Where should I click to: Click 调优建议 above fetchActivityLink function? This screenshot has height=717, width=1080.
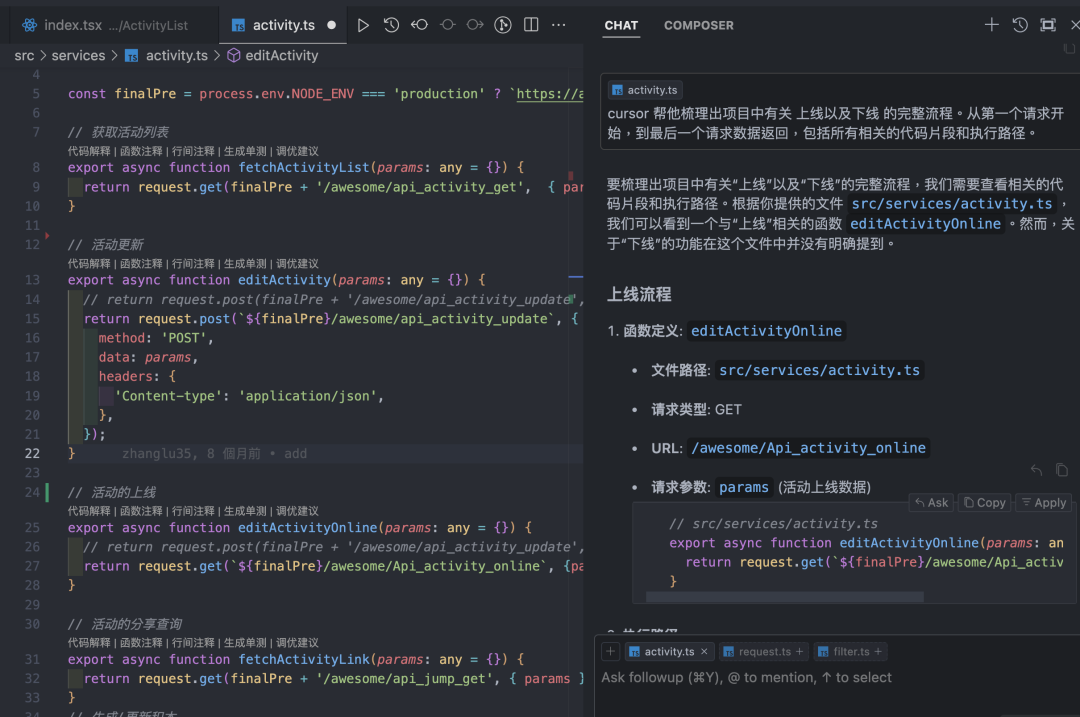[298, 643]
